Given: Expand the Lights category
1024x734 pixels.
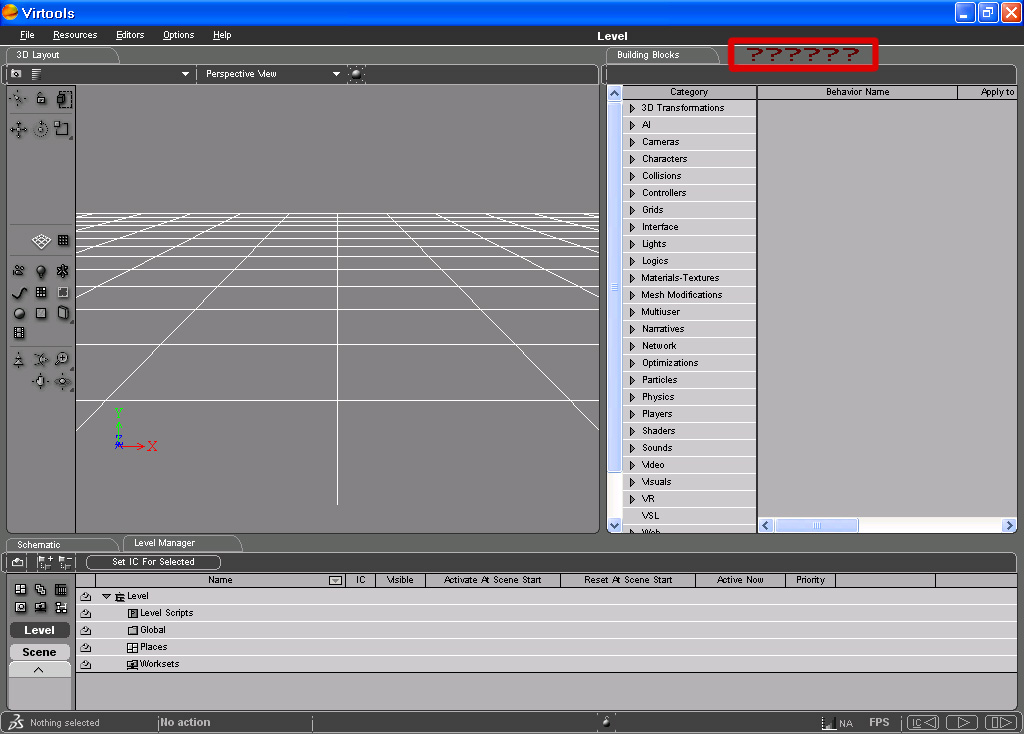Looking at the screenshot, I should (632, 244).
